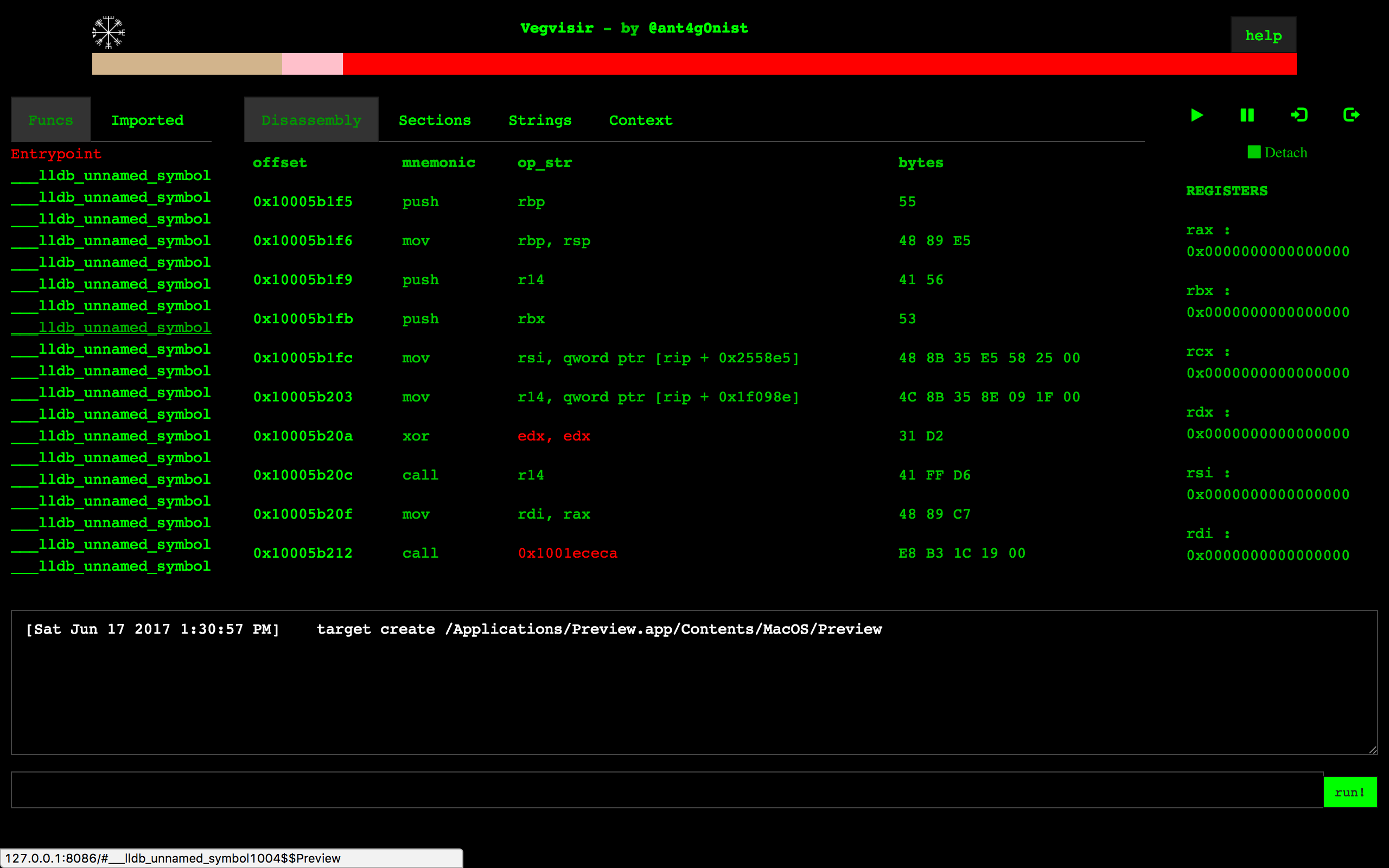Open the Context tab

pos(641,120)
